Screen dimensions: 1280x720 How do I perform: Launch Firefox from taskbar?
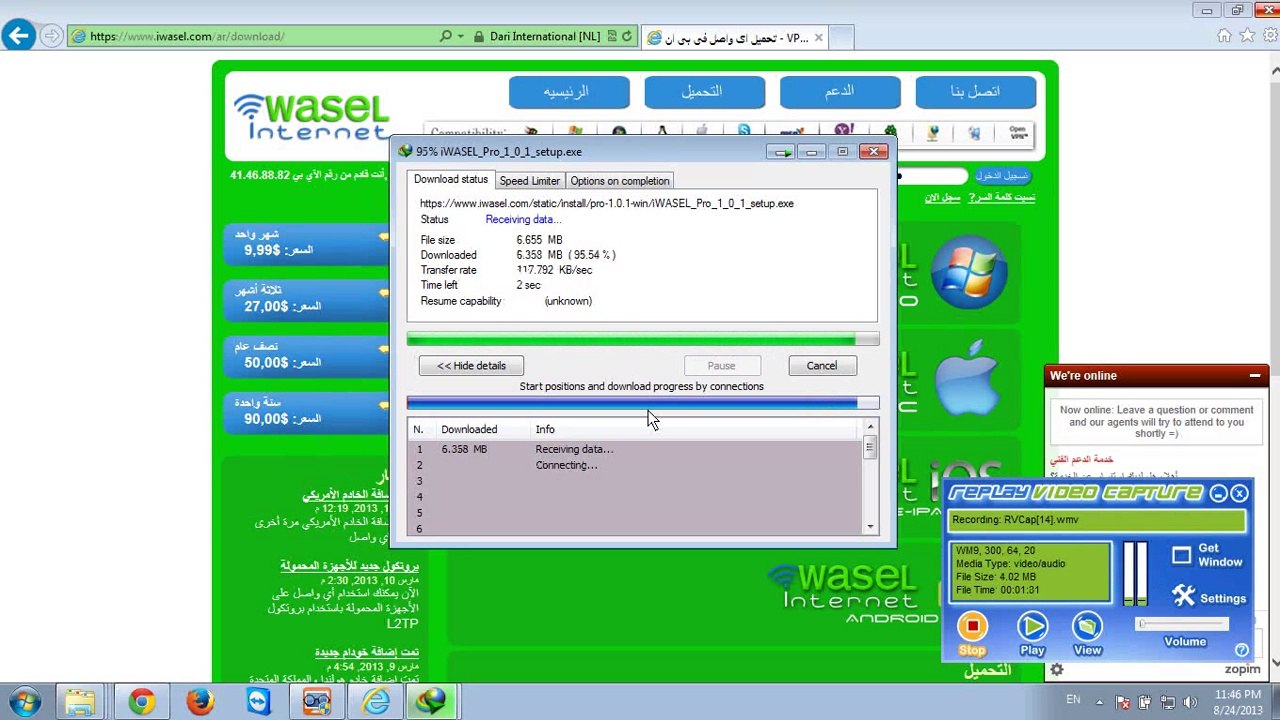(200, 702)
